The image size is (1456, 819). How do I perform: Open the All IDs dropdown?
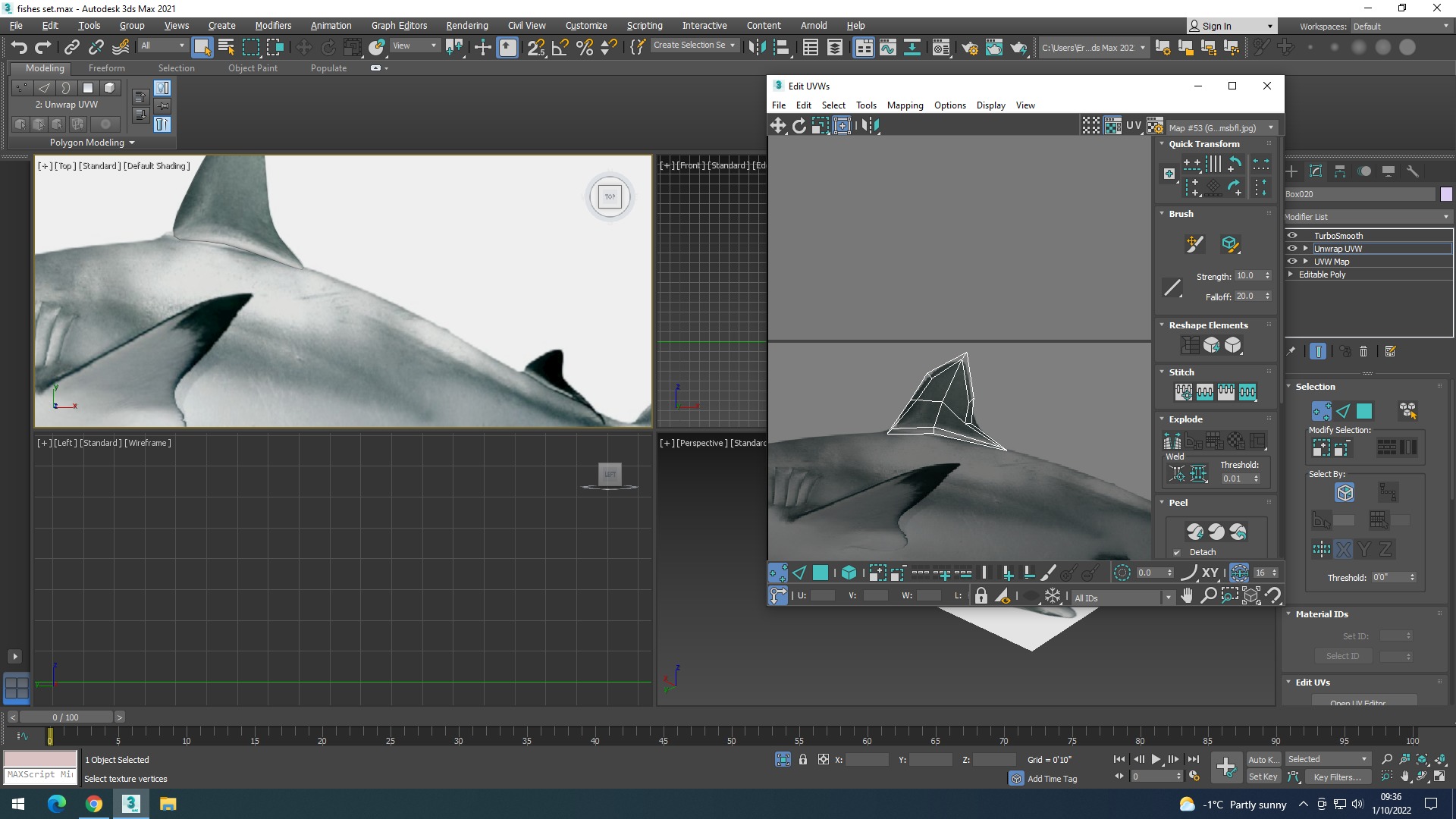point(1123,598)
